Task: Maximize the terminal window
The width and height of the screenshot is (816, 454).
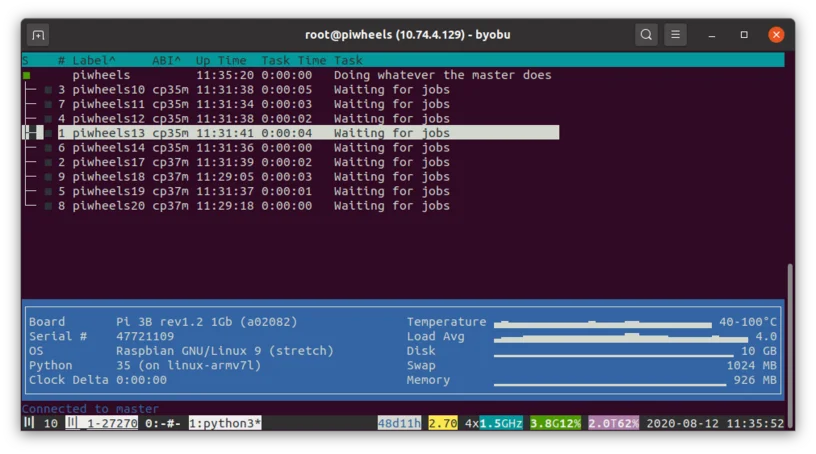Action: [744, 35]
